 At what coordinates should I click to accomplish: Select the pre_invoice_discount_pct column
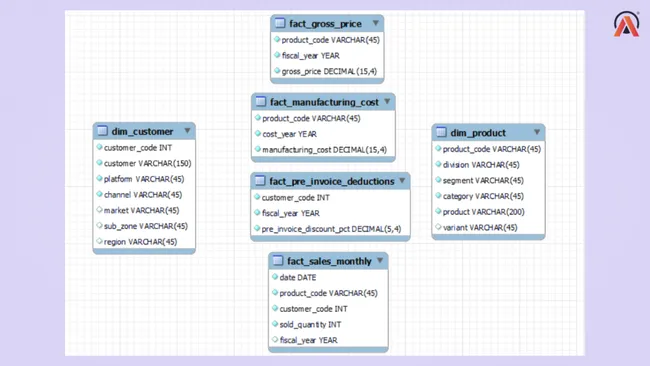[330, 229]
